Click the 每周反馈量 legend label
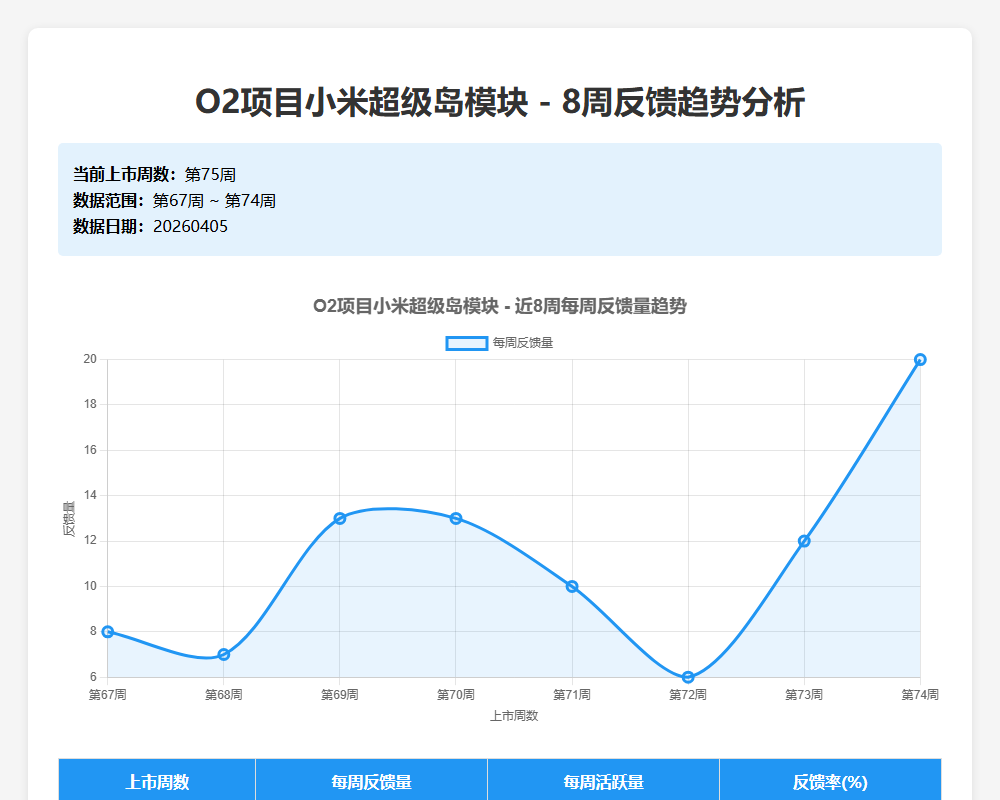The image size is (1000, 800). (523, 343)
